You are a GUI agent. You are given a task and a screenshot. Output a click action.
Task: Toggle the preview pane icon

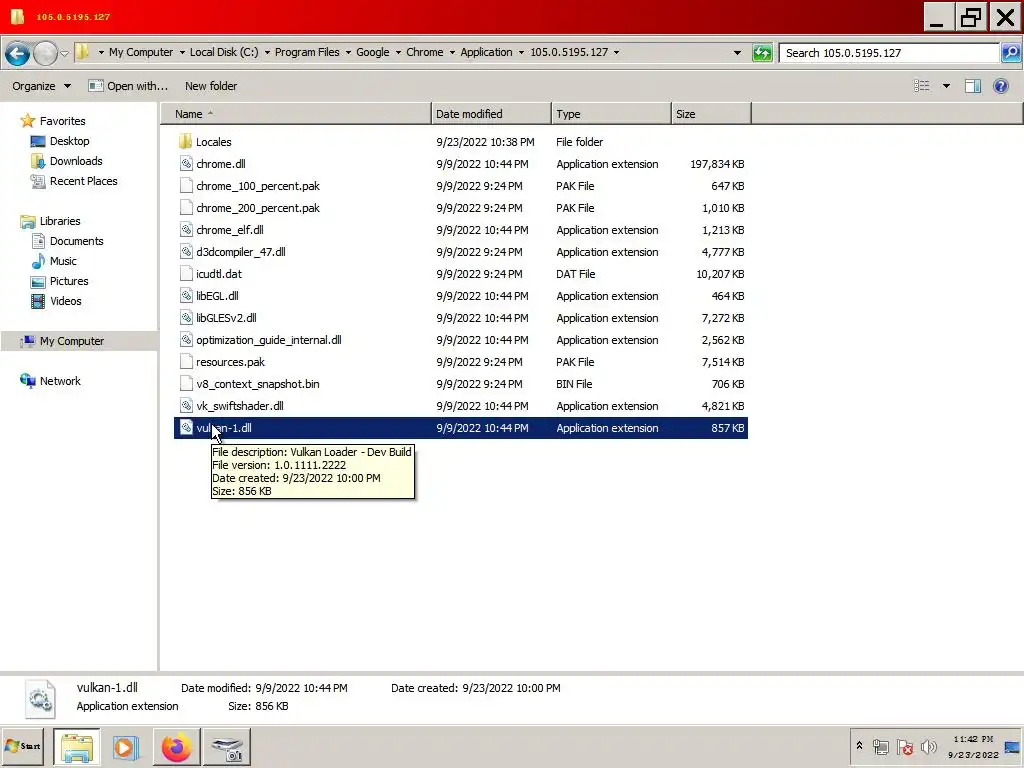(x=972, y=86)
